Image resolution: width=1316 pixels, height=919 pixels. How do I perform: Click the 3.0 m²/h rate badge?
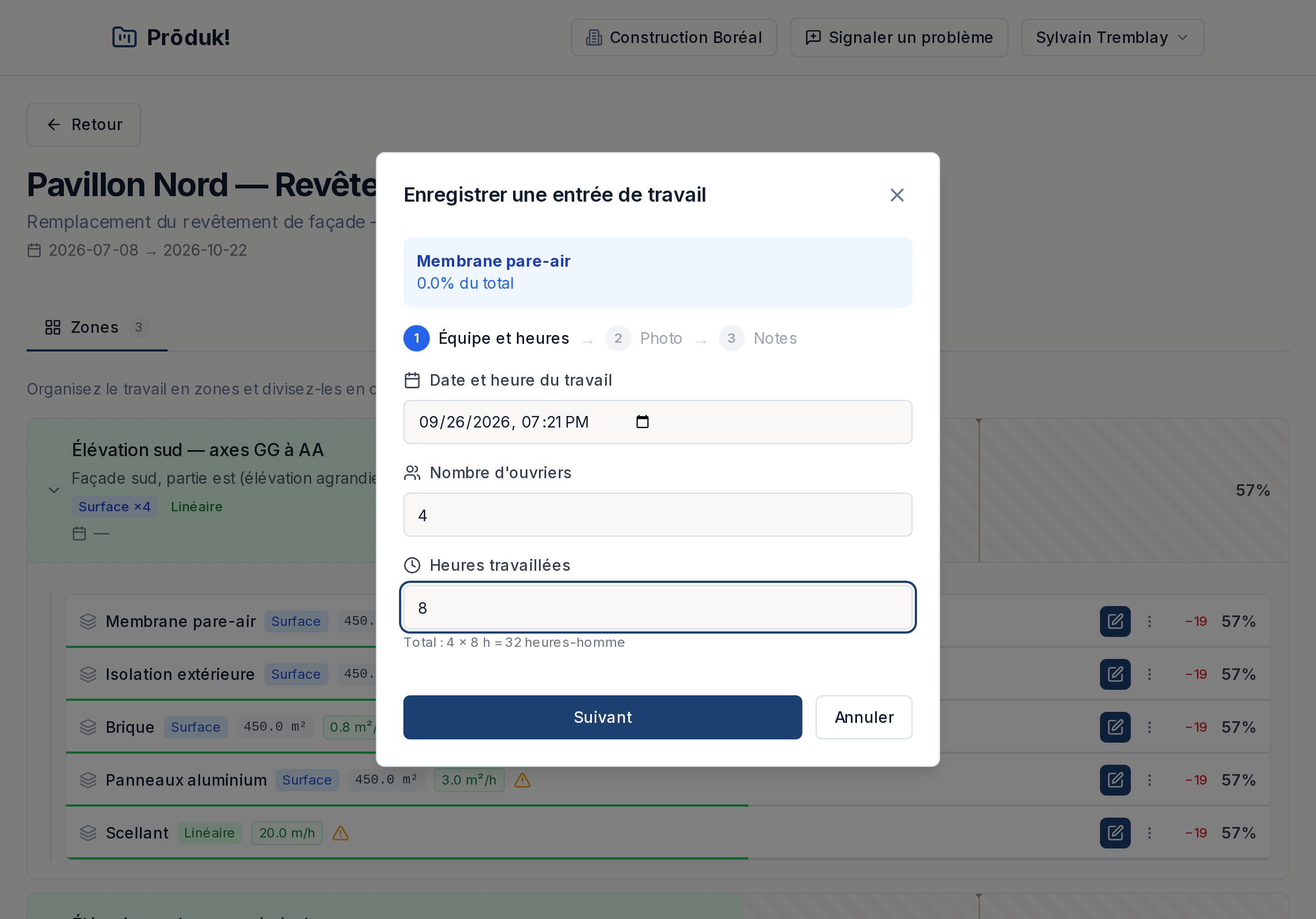pyautogui.click(x=469, y=780)
